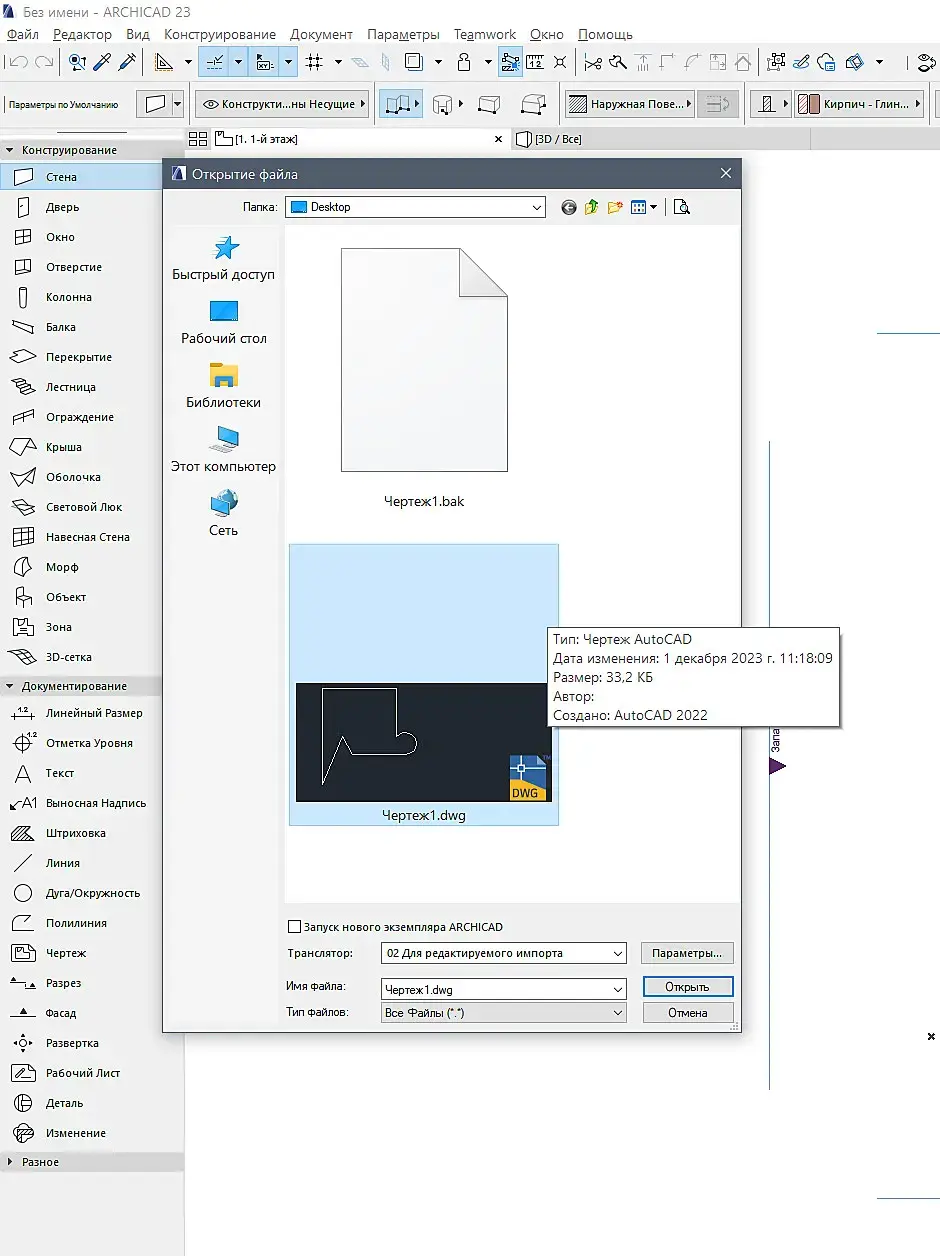Toggle Suspend Groups lock icon
This screenshot has height=1256, width=940.
point(464,62)
